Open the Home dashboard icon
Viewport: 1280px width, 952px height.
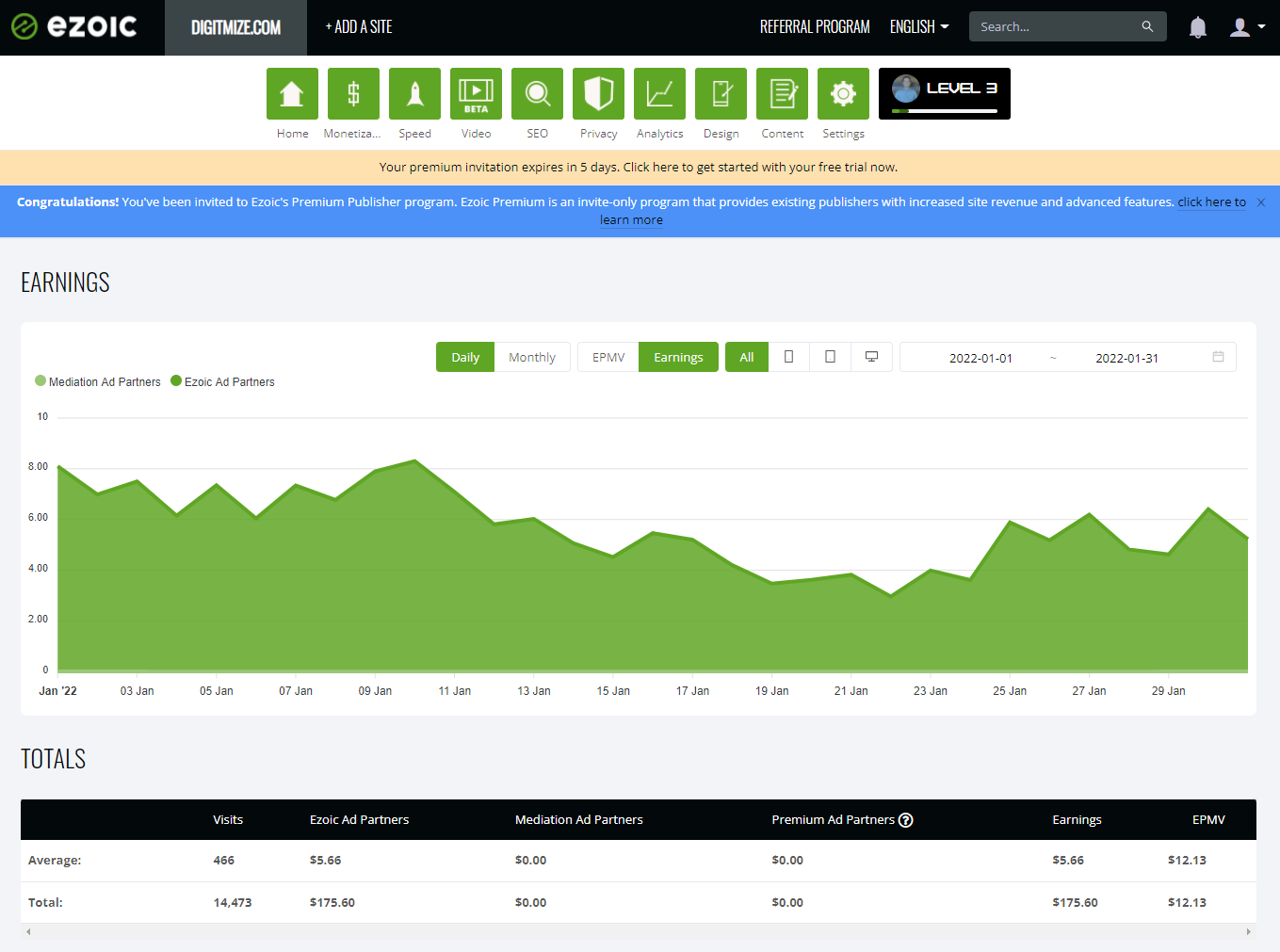292,94
